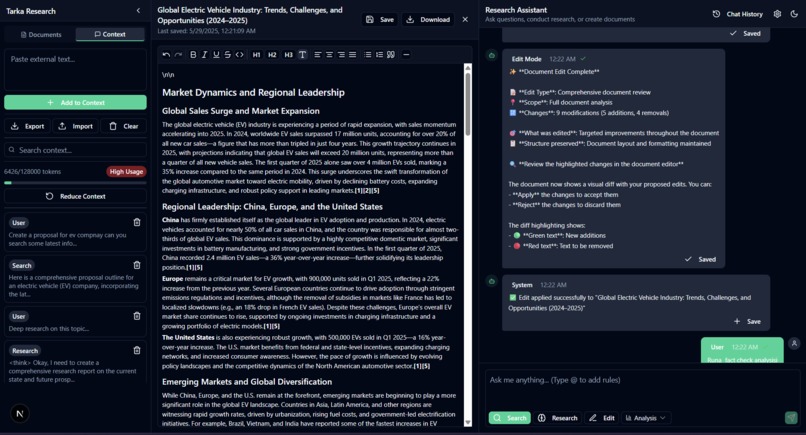806x435 pixels.
Task: Save the document
Action: click(x=380, y=20)
